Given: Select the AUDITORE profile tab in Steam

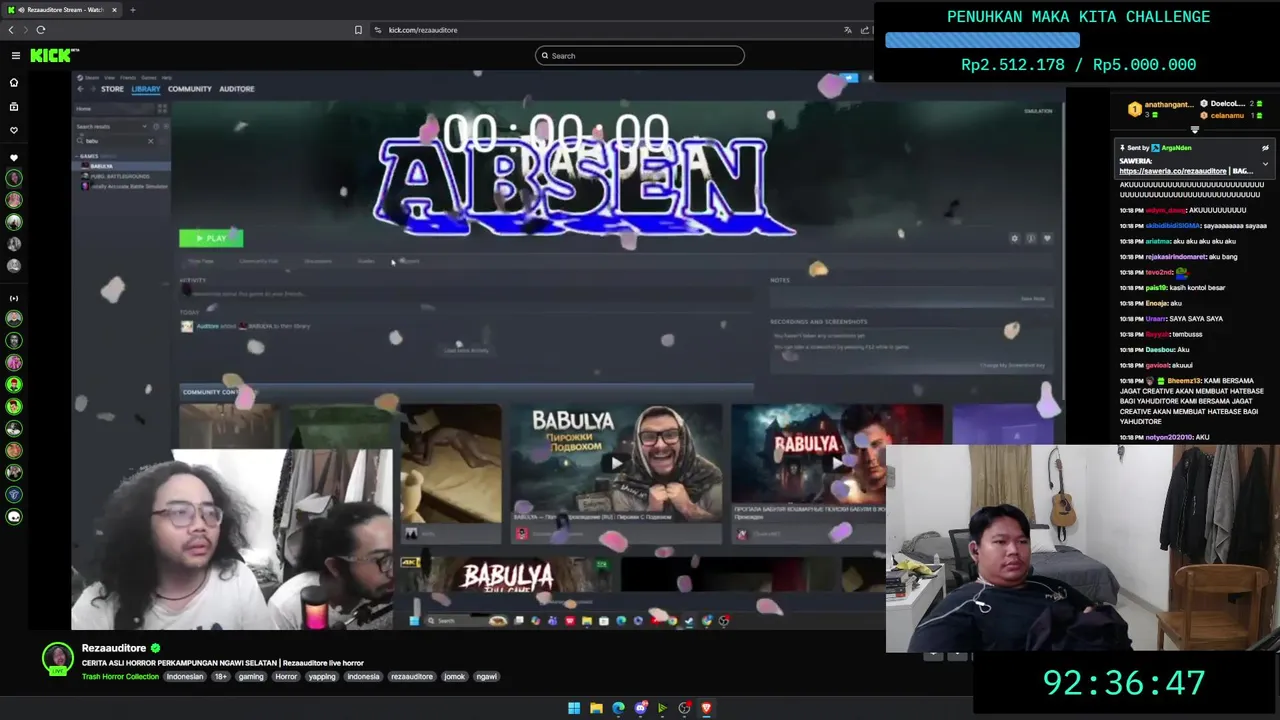Looking at the screenshot, I should (237, 89).
